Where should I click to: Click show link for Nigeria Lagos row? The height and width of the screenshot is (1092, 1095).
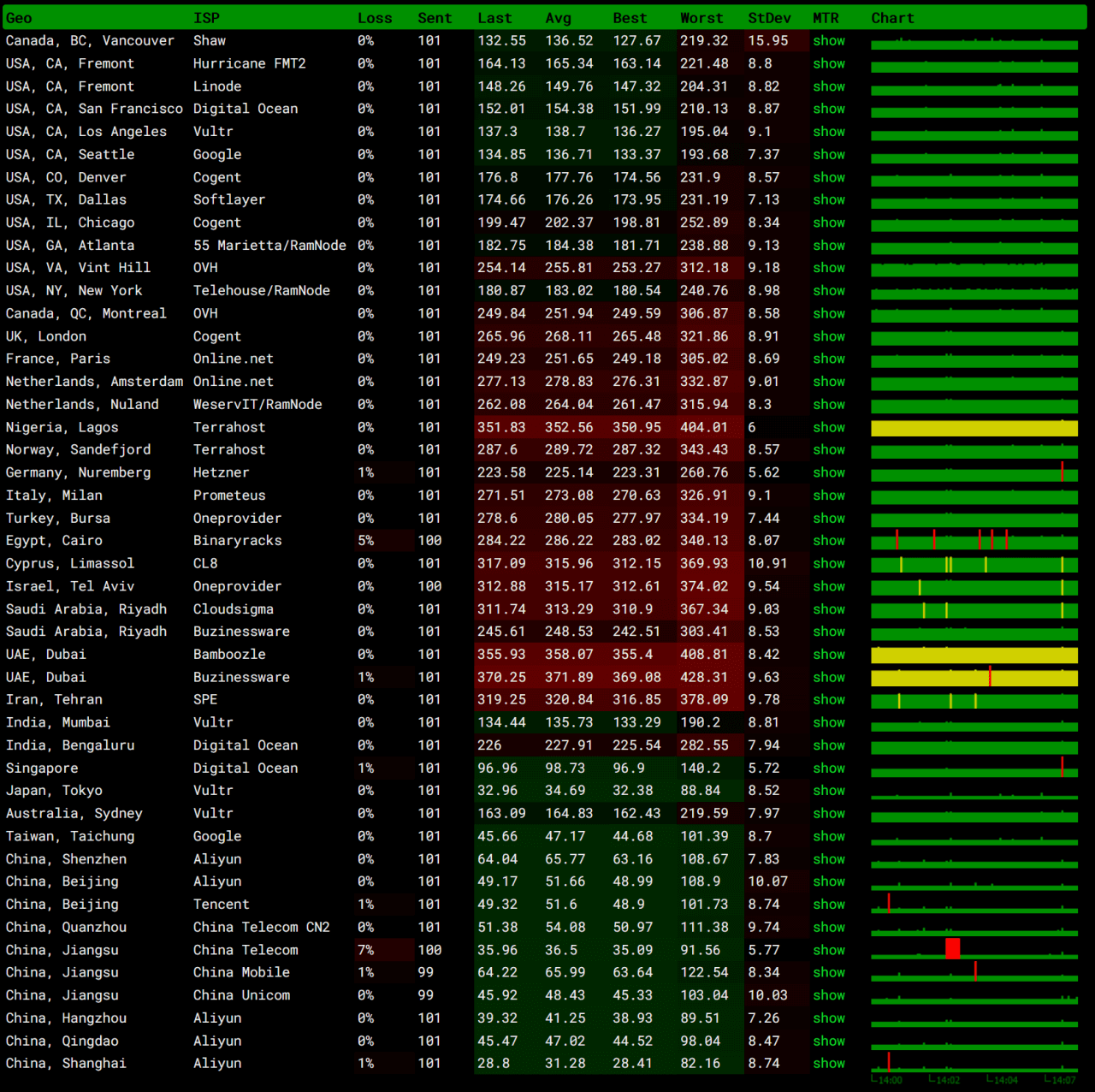(x=829, y=427)
